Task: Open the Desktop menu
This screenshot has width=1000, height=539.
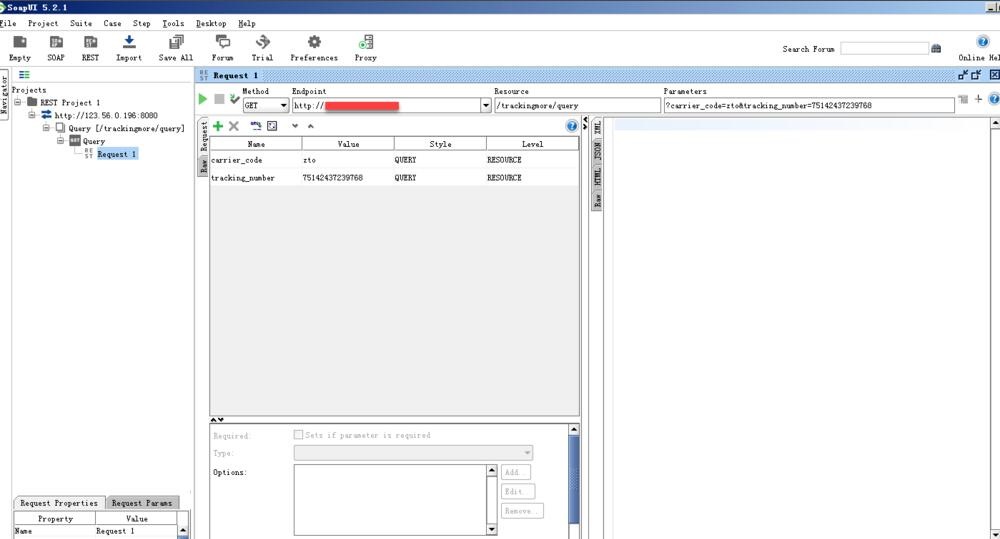Action: pyautogui.click(x=211, y=23)
